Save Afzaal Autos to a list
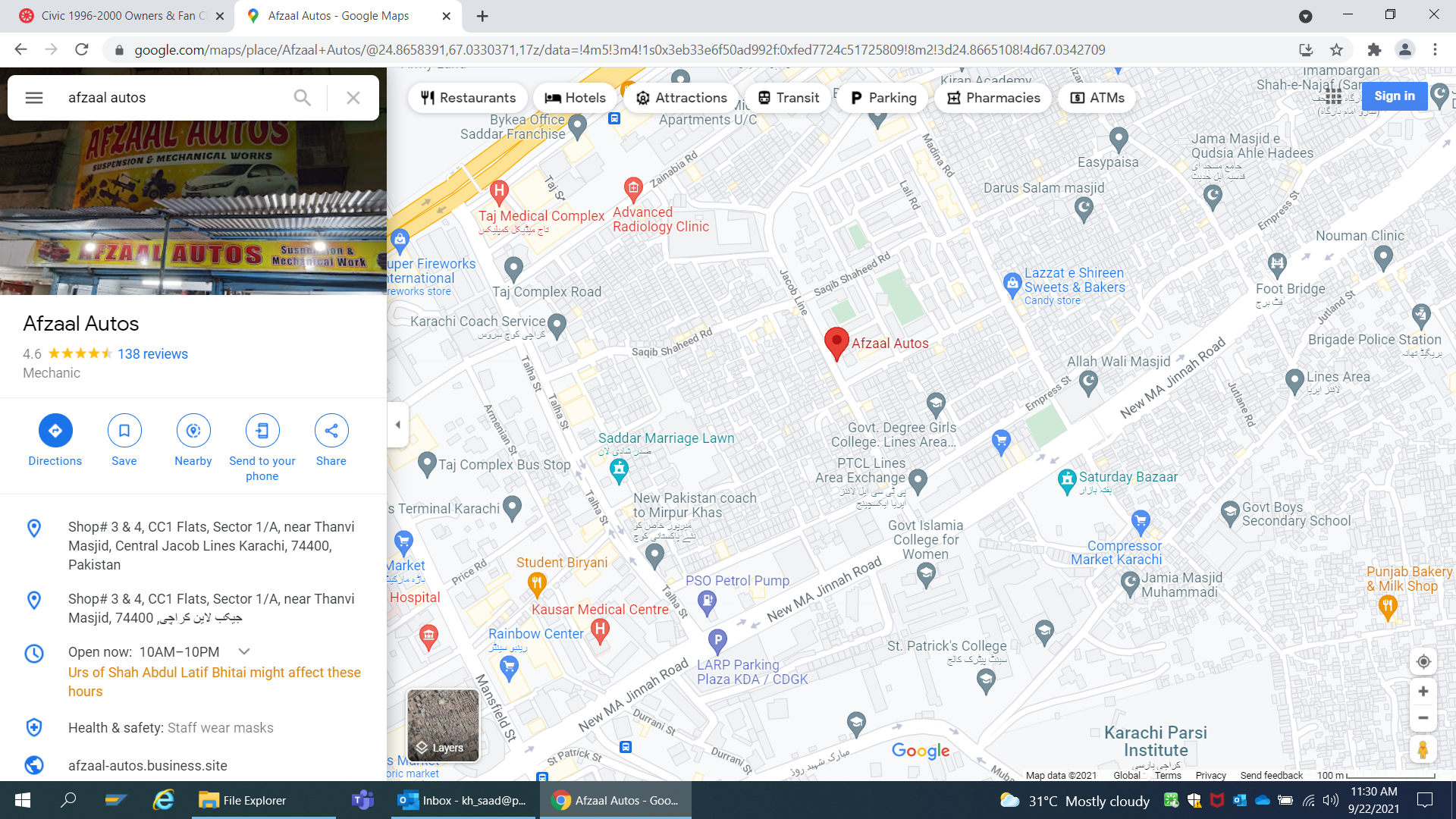Viewport: 1456px width, 819px height. (x=124, y=441)
